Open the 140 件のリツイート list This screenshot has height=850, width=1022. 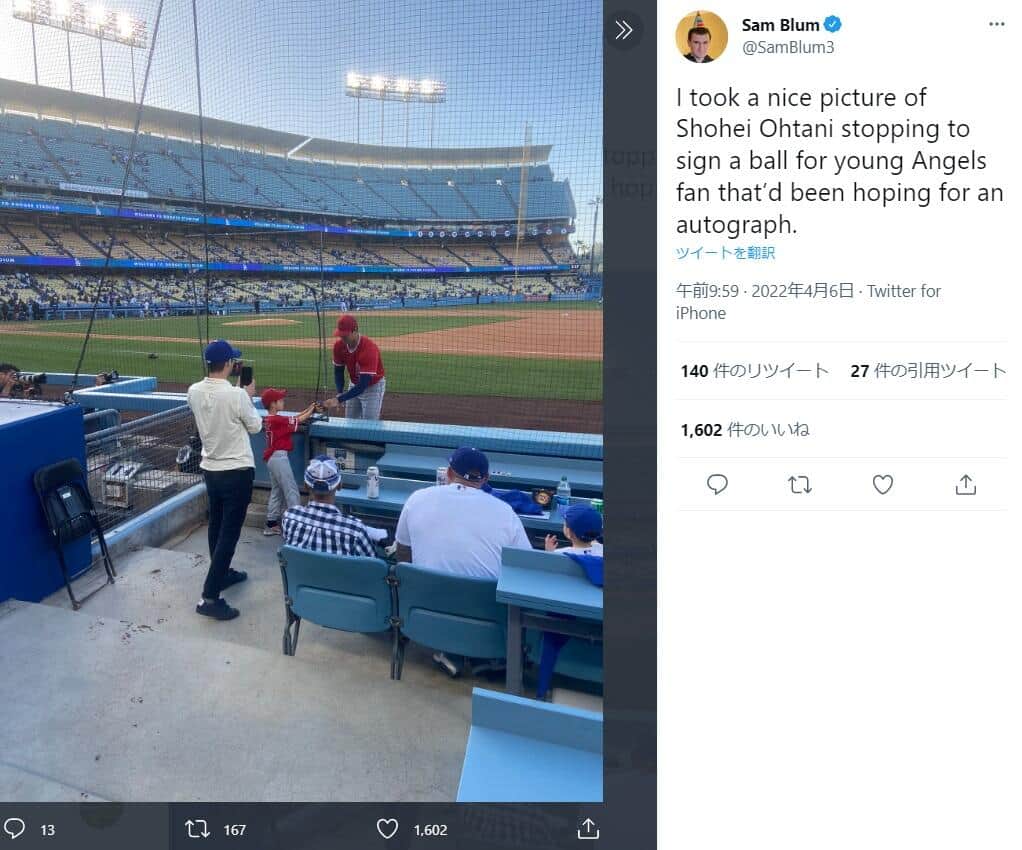753,370
